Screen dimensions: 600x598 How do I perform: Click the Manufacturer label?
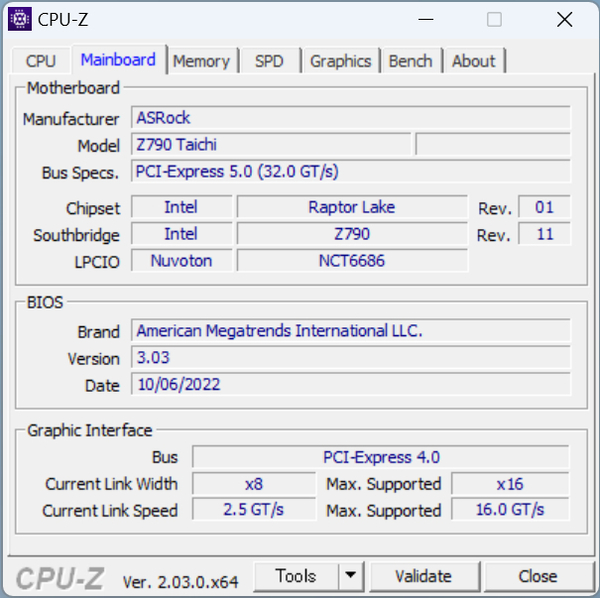point(71,119)
